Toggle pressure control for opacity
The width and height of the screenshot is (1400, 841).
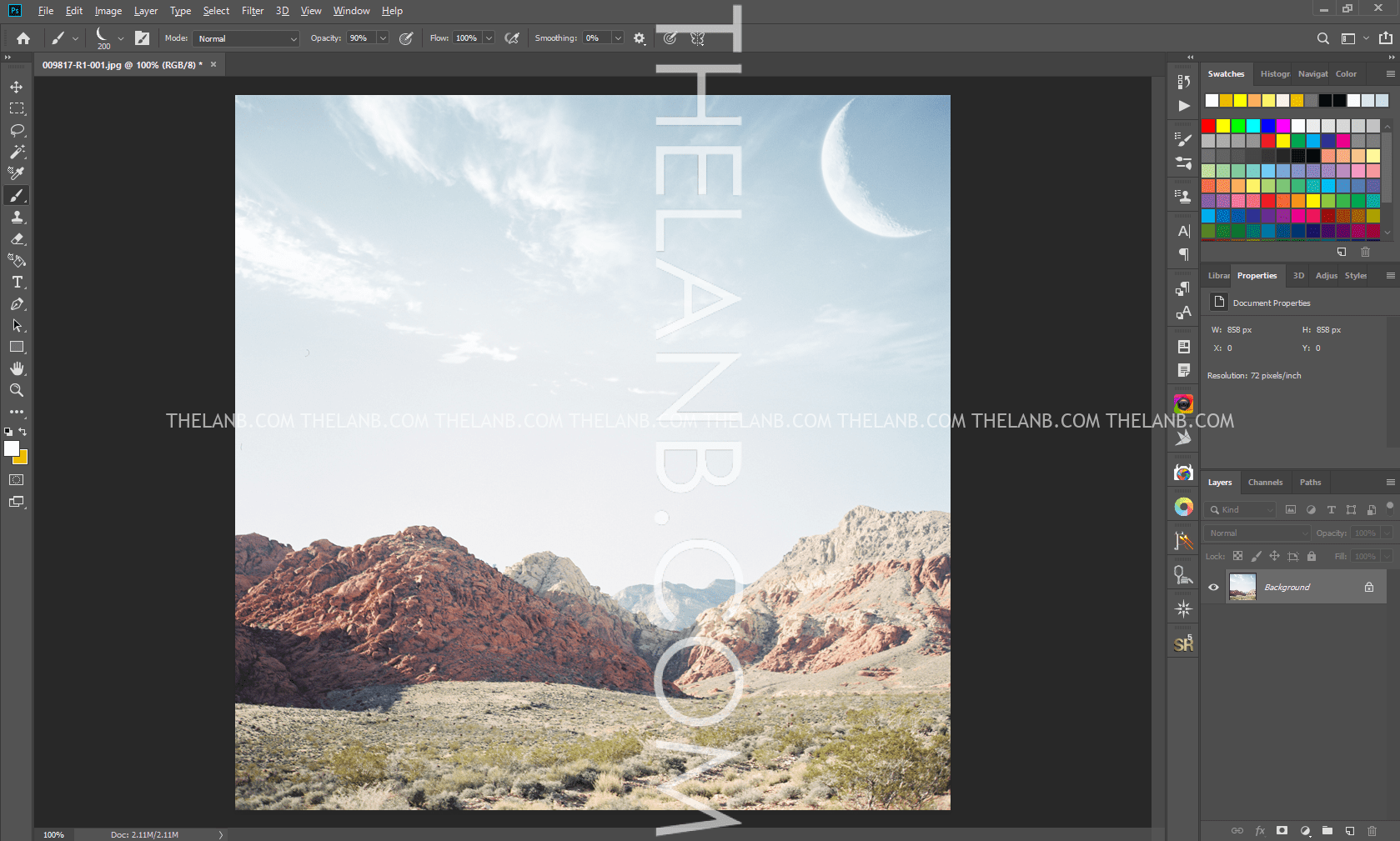coord(406,38)
